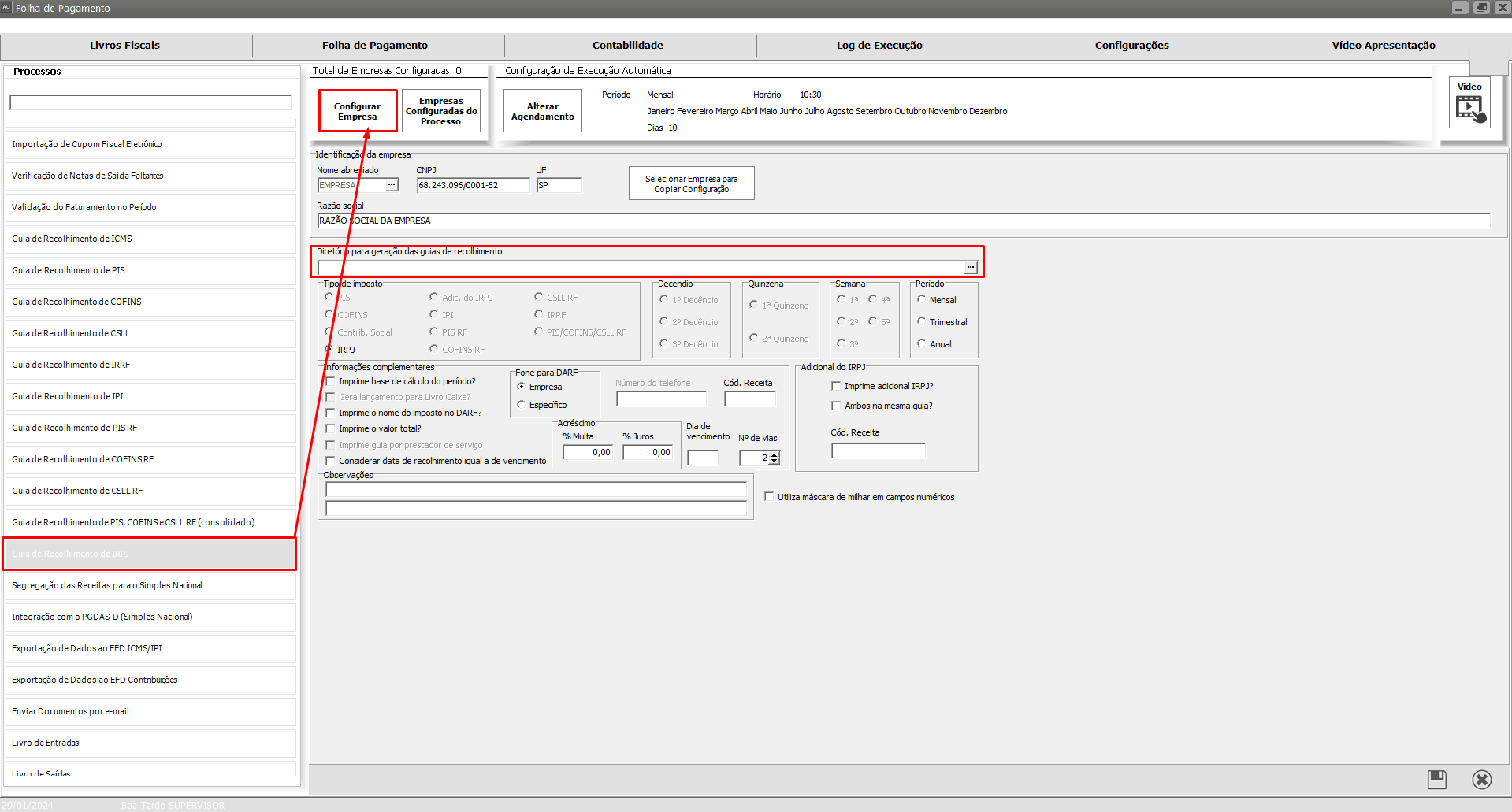Click the CNPJ input field

click(473, 185)
